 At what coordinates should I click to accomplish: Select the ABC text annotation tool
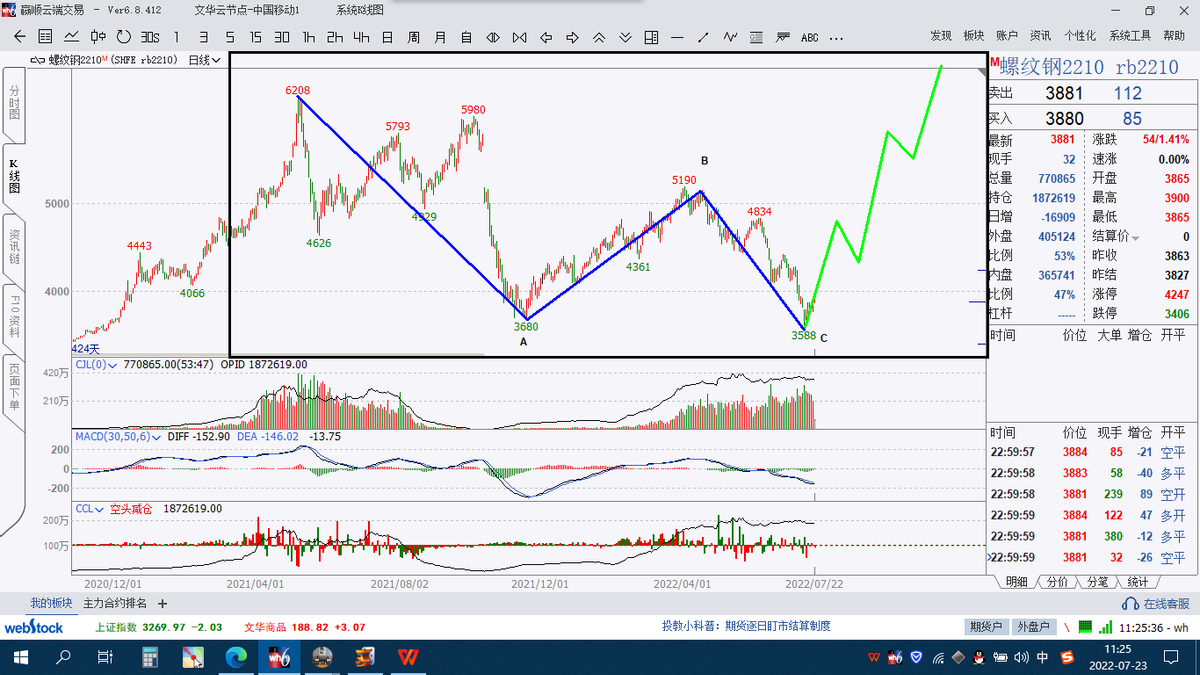[x=809, y=37]
